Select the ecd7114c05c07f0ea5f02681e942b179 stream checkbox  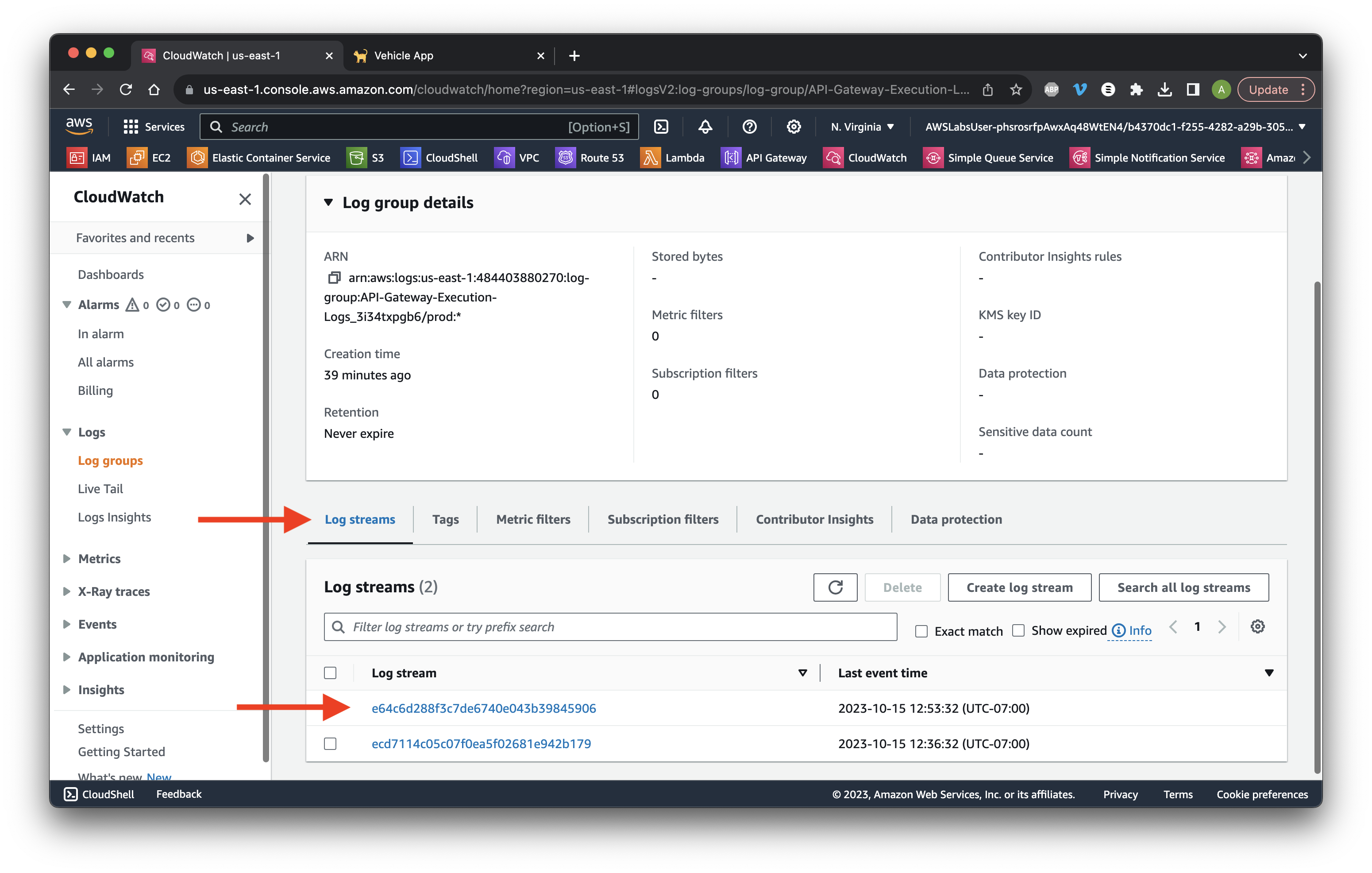click(330, 743)
